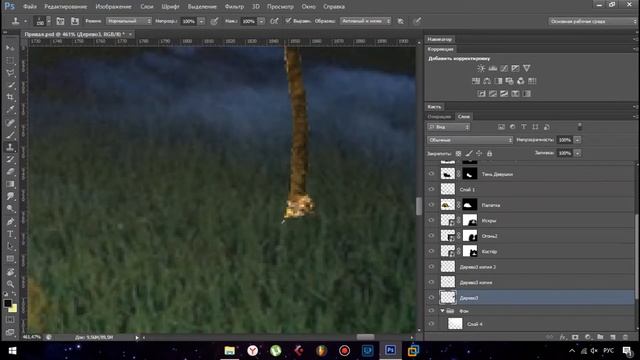Filter layers by type (T) icon
The image size is (640, 360).
tap(524, 127)
